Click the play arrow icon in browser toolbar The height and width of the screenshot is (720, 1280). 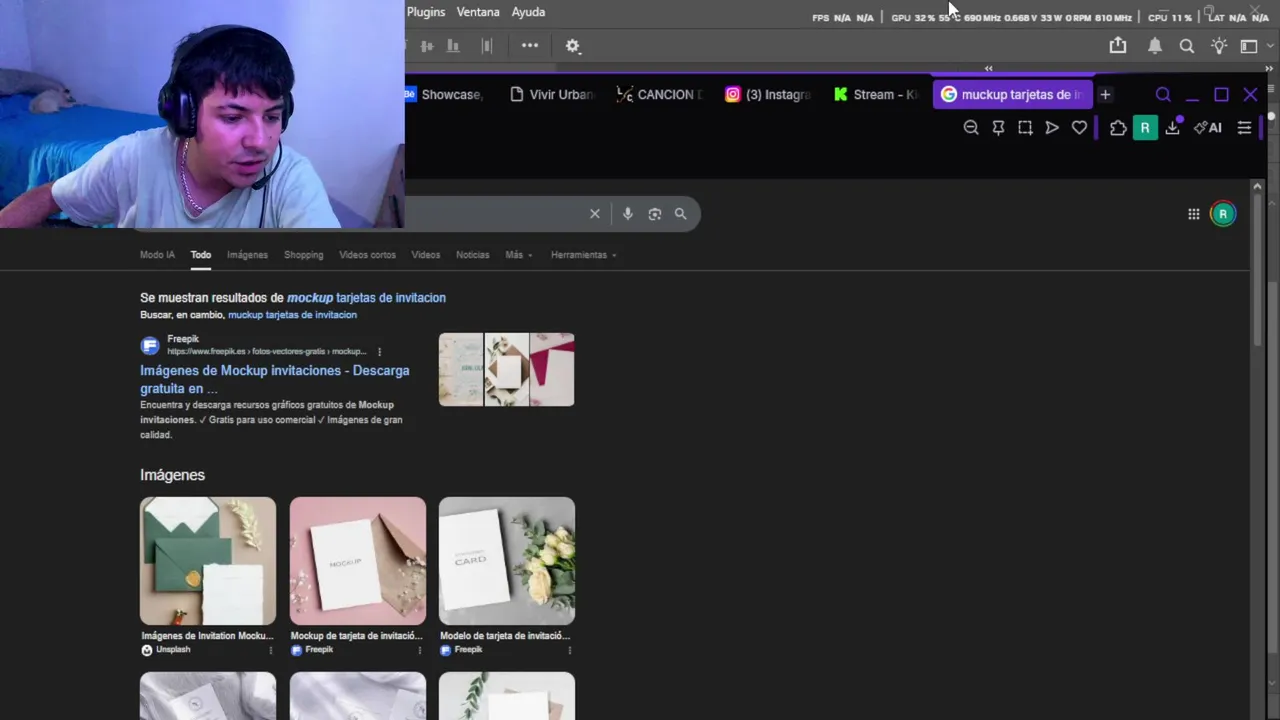(x=1052, y=128)
